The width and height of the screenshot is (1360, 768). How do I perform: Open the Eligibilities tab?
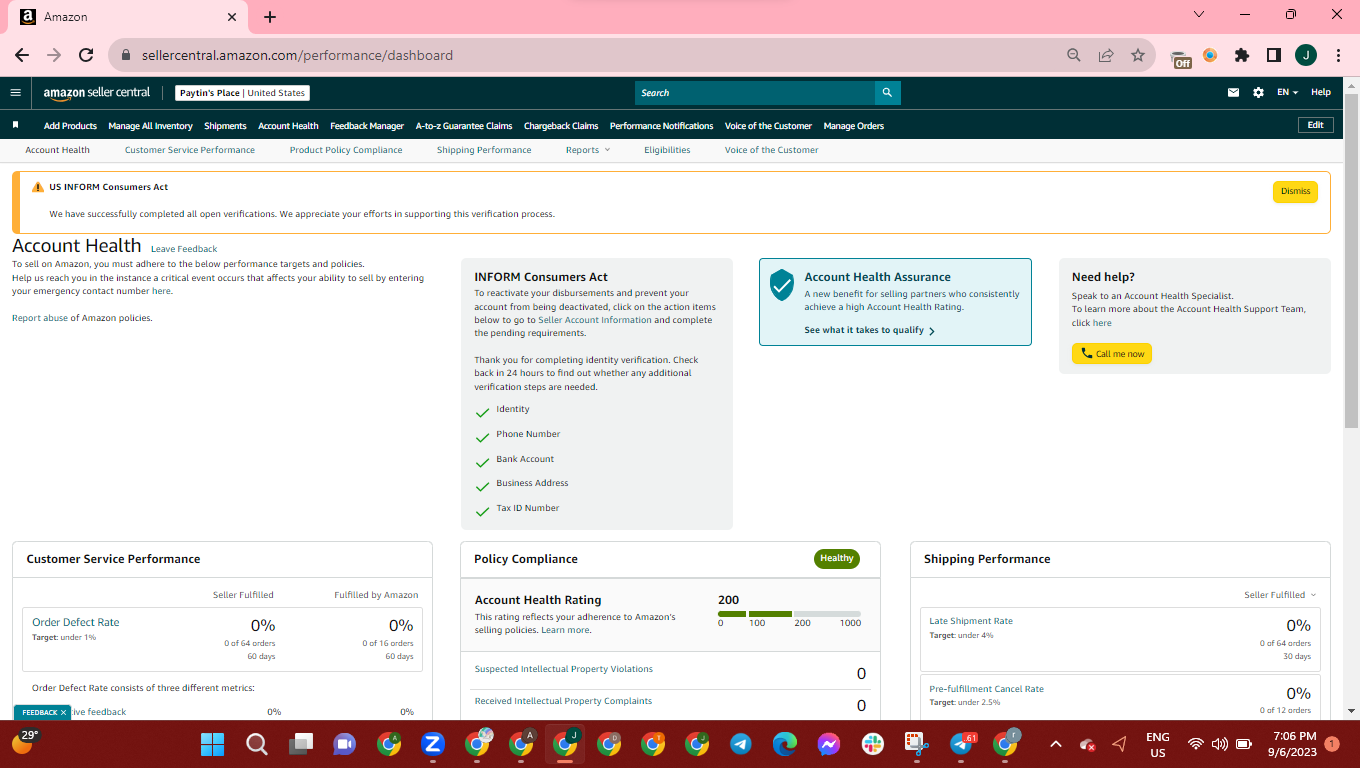[667, 150]
